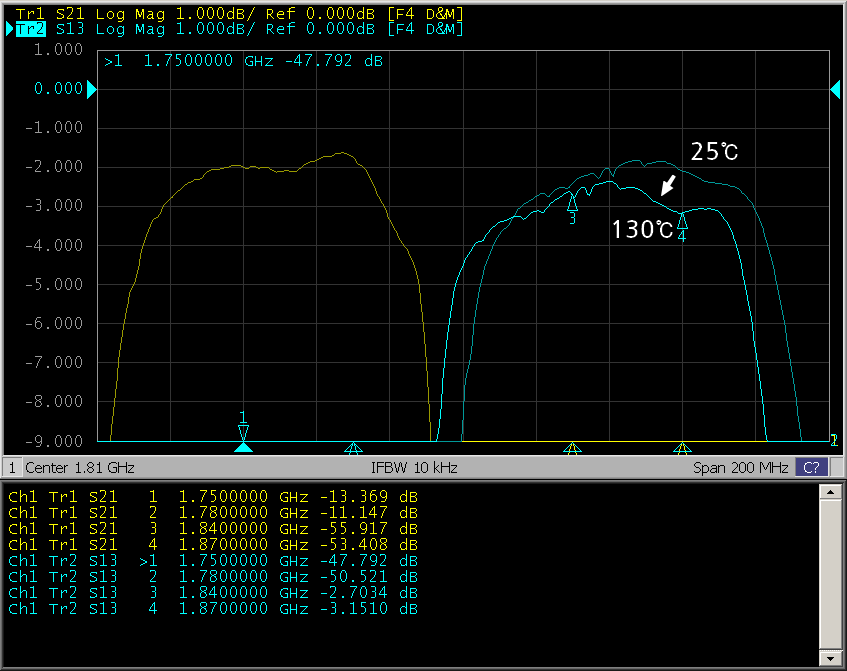Select Tr1 S21 marker 2 row -11.147 dB
The image size is (847, 671).
[x=213, y=512]
